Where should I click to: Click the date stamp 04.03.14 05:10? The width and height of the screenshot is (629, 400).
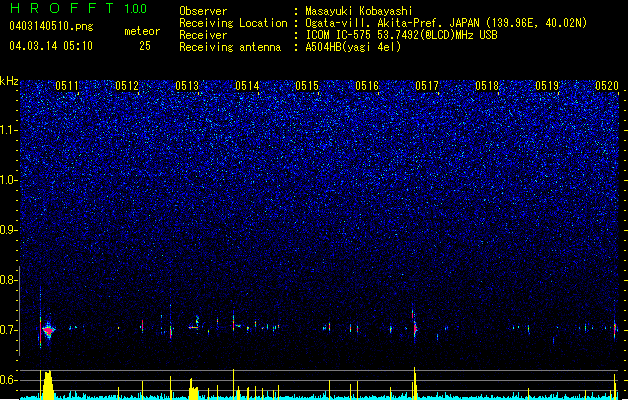[x=51, y=46]
